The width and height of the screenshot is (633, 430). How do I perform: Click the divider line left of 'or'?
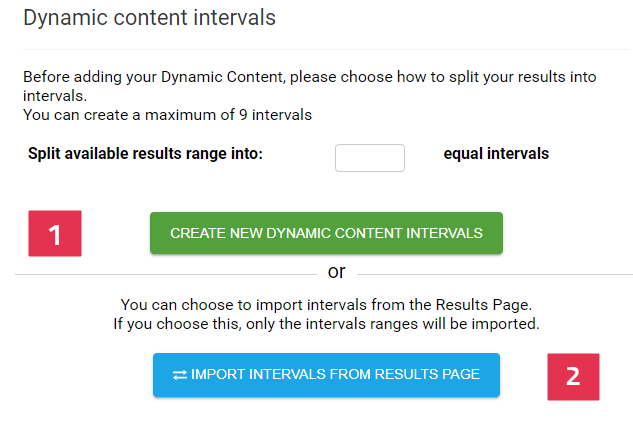[x=166, y=275]
